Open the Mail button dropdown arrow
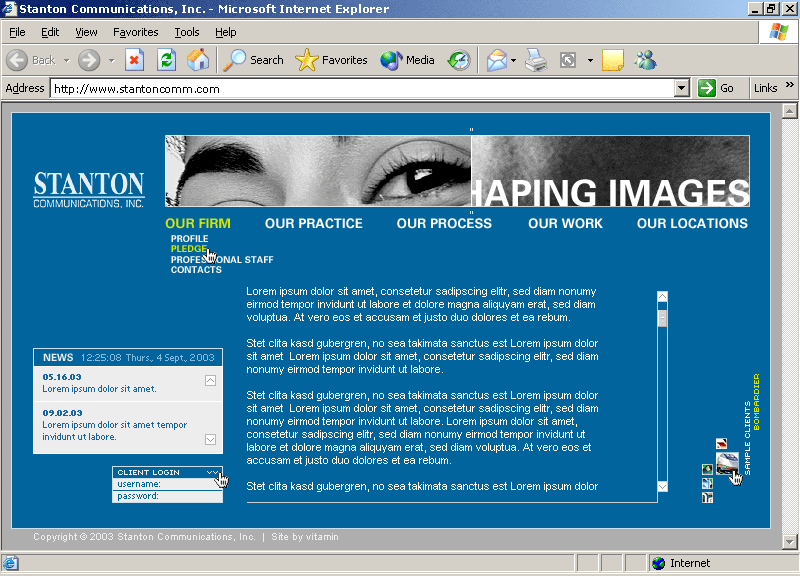This screenshot has width=800, height=576. coord(514,60)
